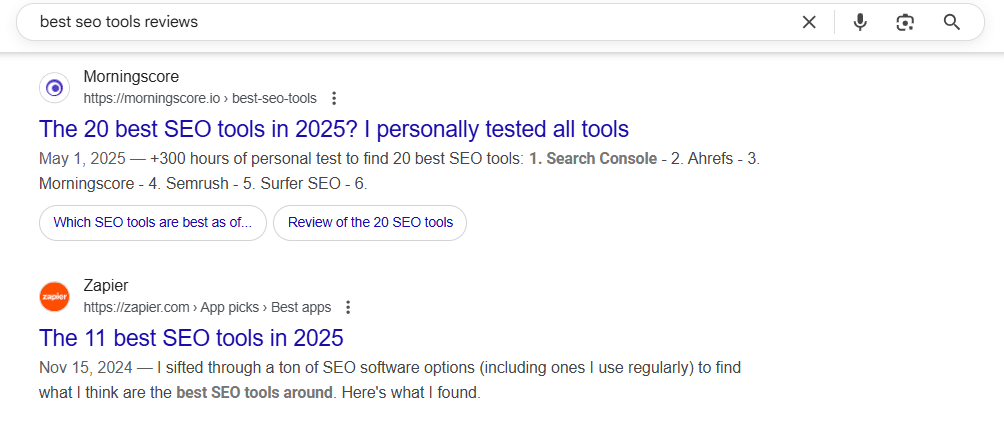Click the 'Which SEO tools are best as of...' chip
Image resolution: width=1004 pixels, height=424 pixels.
point(152,223)
